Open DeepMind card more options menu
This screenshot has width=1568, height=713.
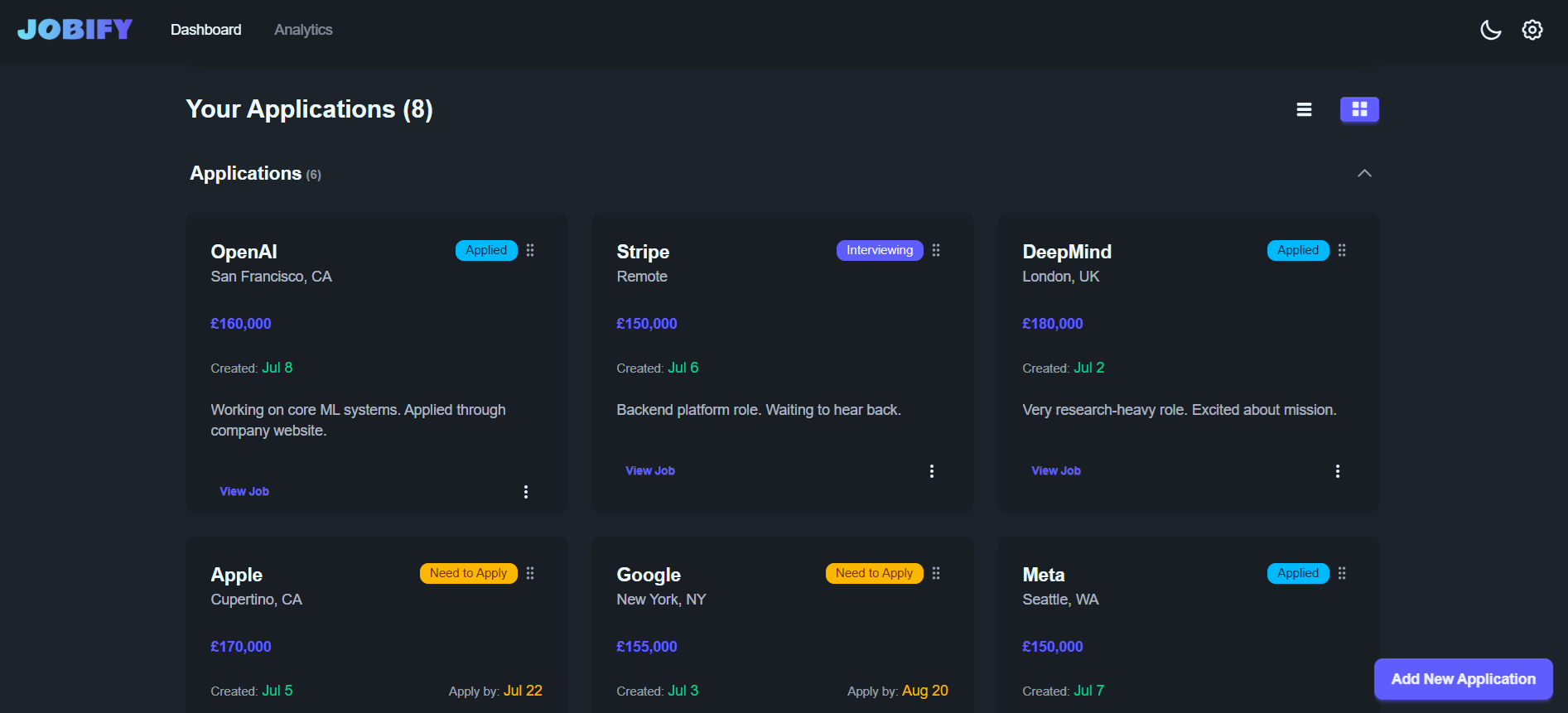pos(1338,471)
